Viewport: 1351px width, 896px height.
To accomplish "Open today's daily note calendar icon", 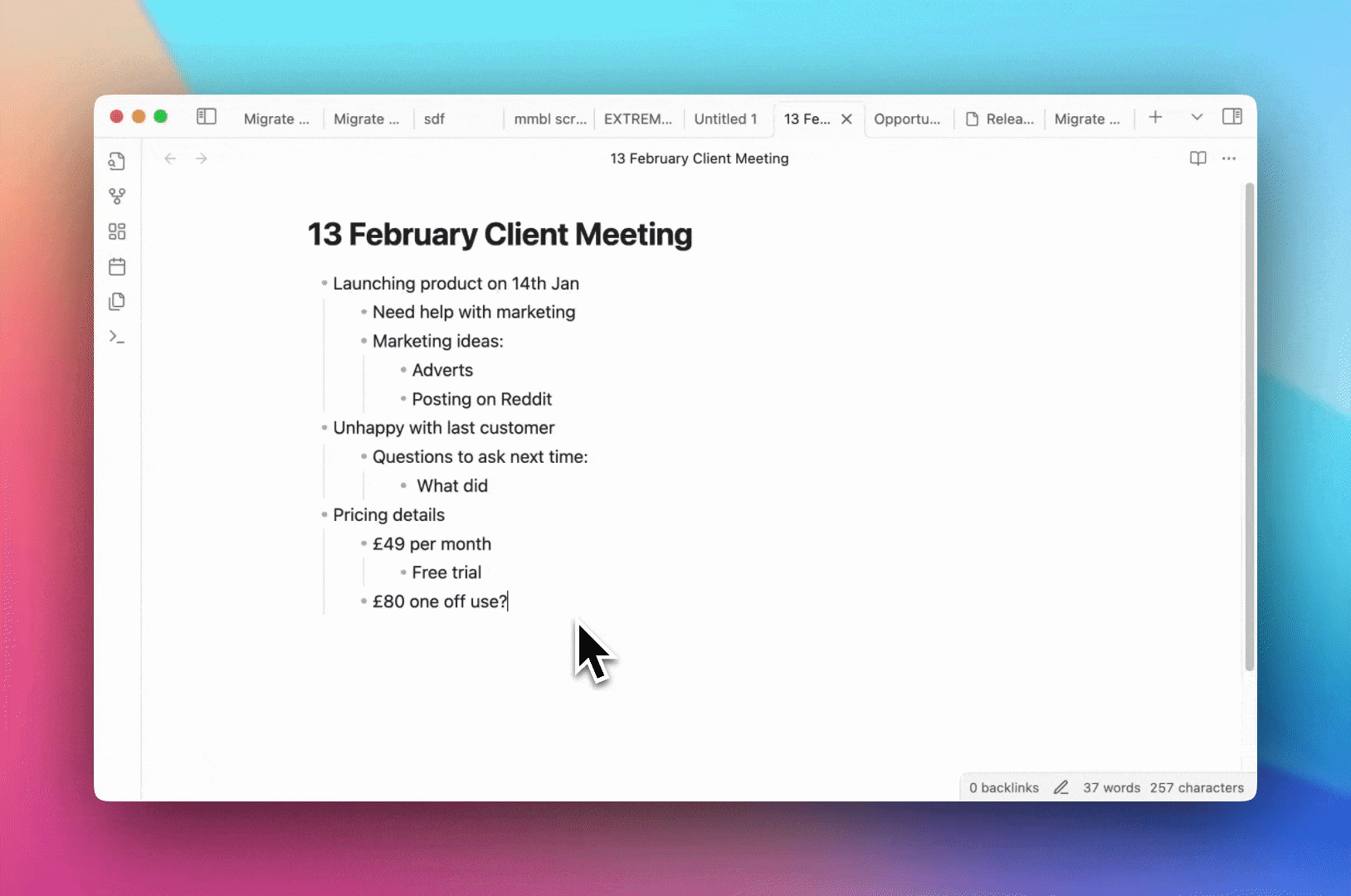I will pyautogui.click(x=117, y=266).
